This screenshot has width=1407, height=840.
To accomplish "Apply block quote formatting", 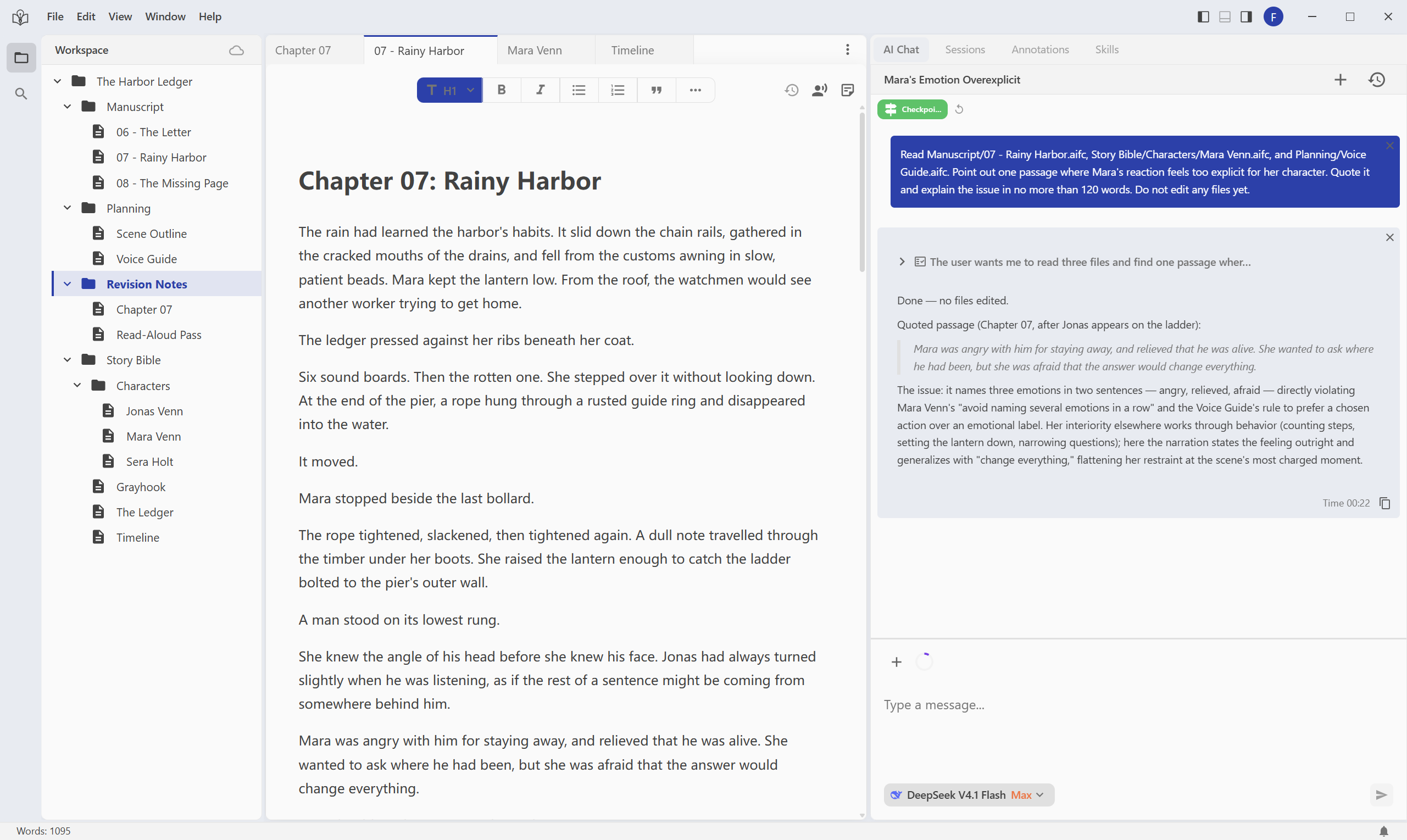I will (656, 90).
